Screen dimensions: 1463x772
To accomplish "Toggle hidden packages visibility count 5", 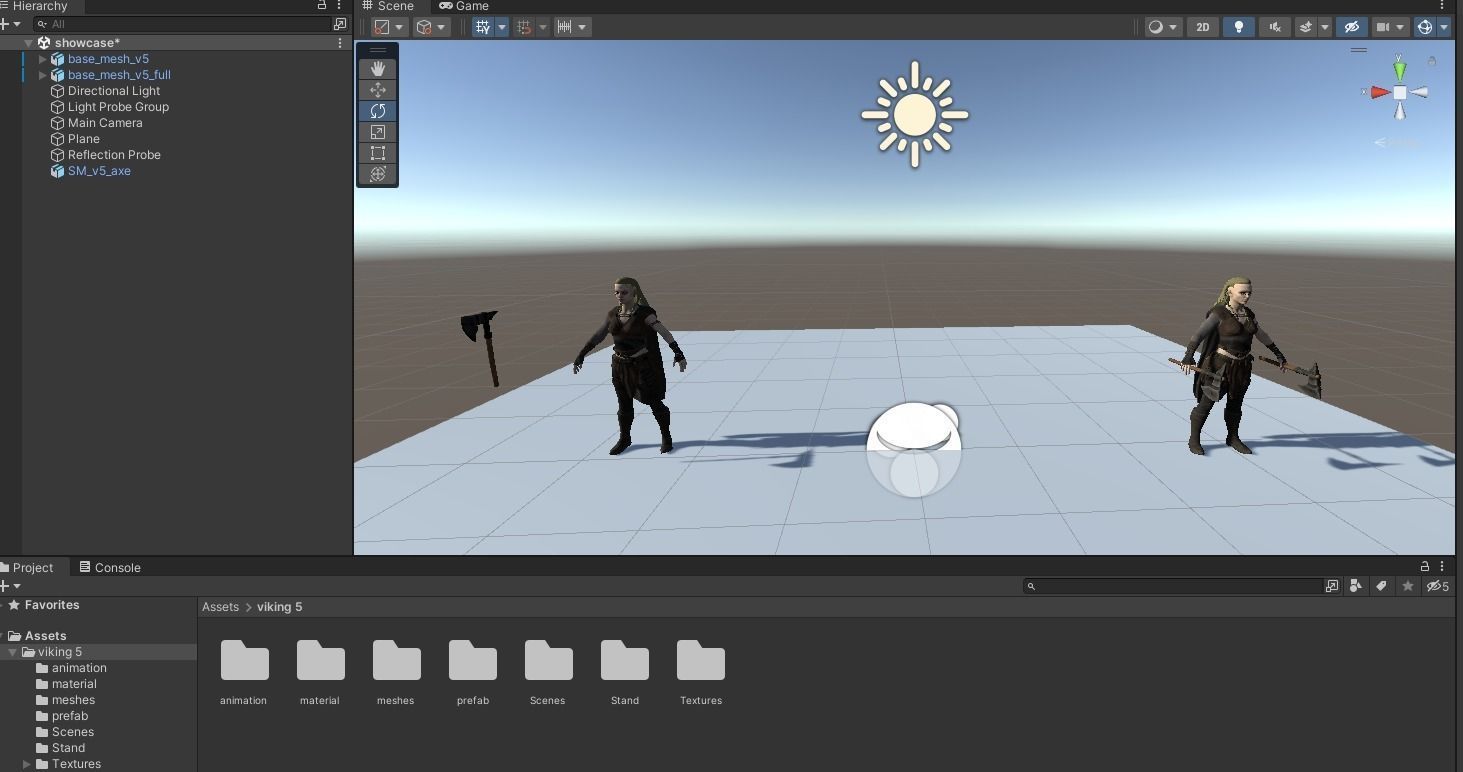I will pos(1438,586).
